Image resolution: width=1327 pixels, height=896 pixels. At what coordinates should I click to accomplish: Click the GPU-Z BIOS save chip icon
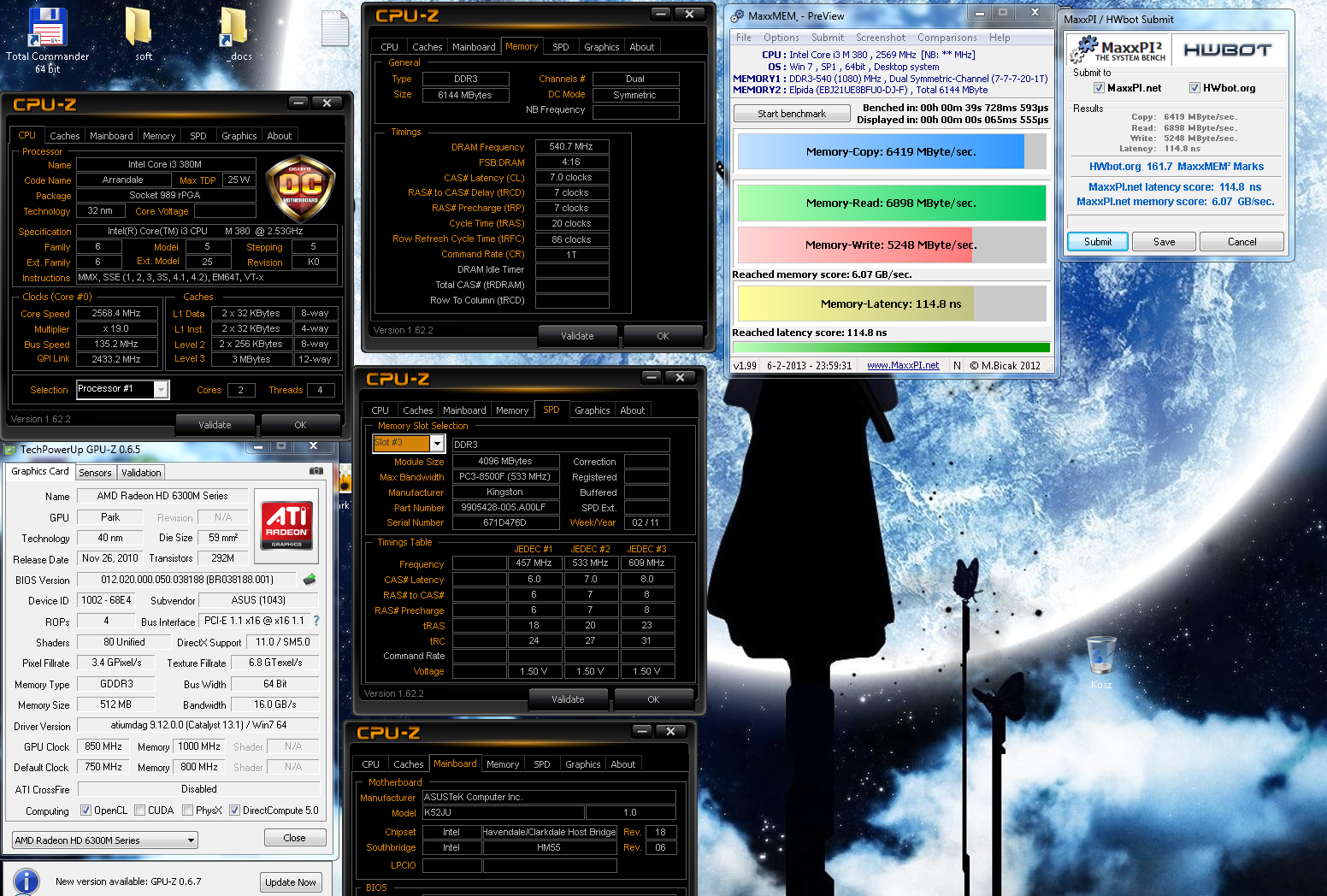310,580
